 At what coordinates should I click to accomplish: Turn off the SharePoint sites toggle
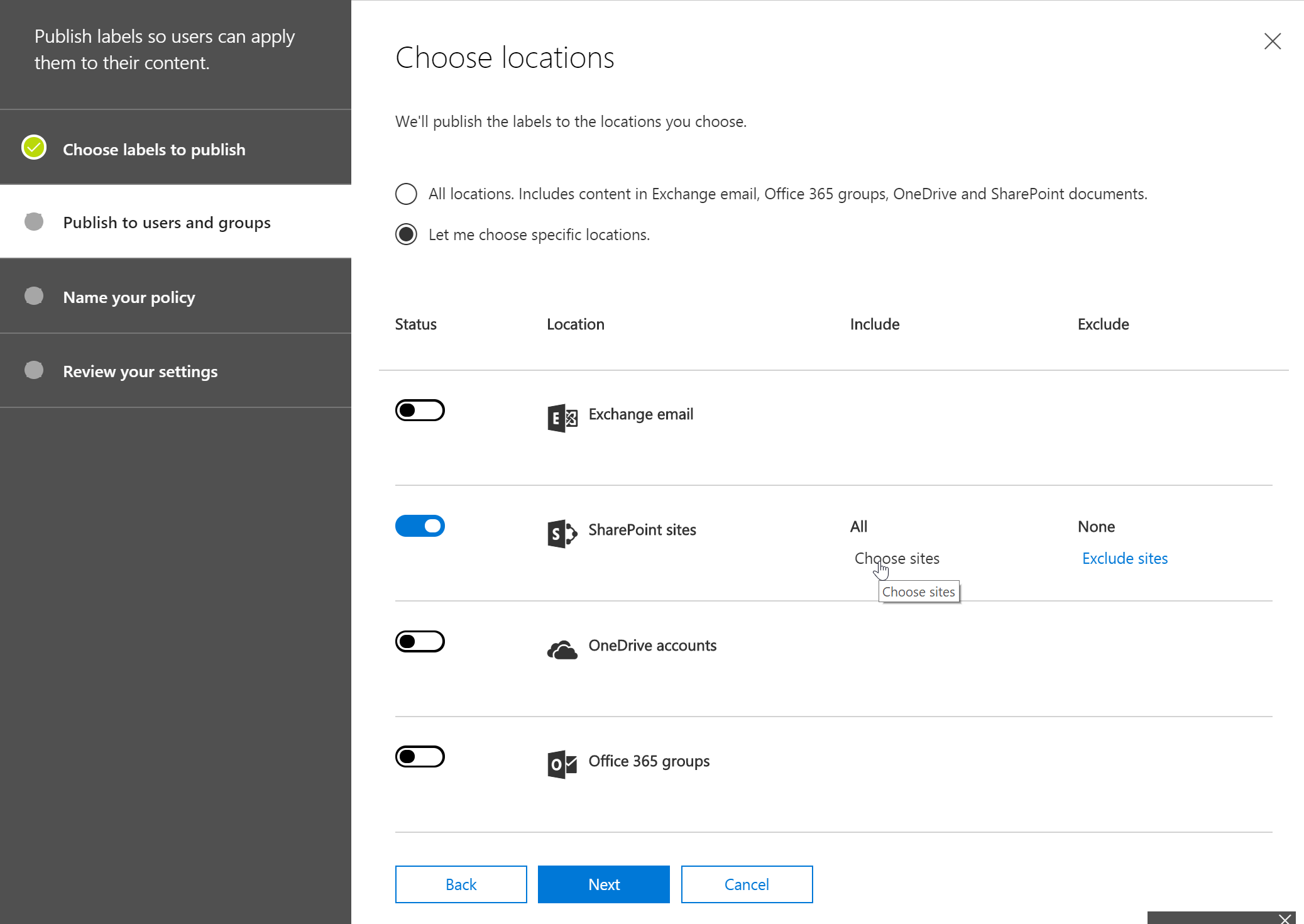[x=420, y=526]
